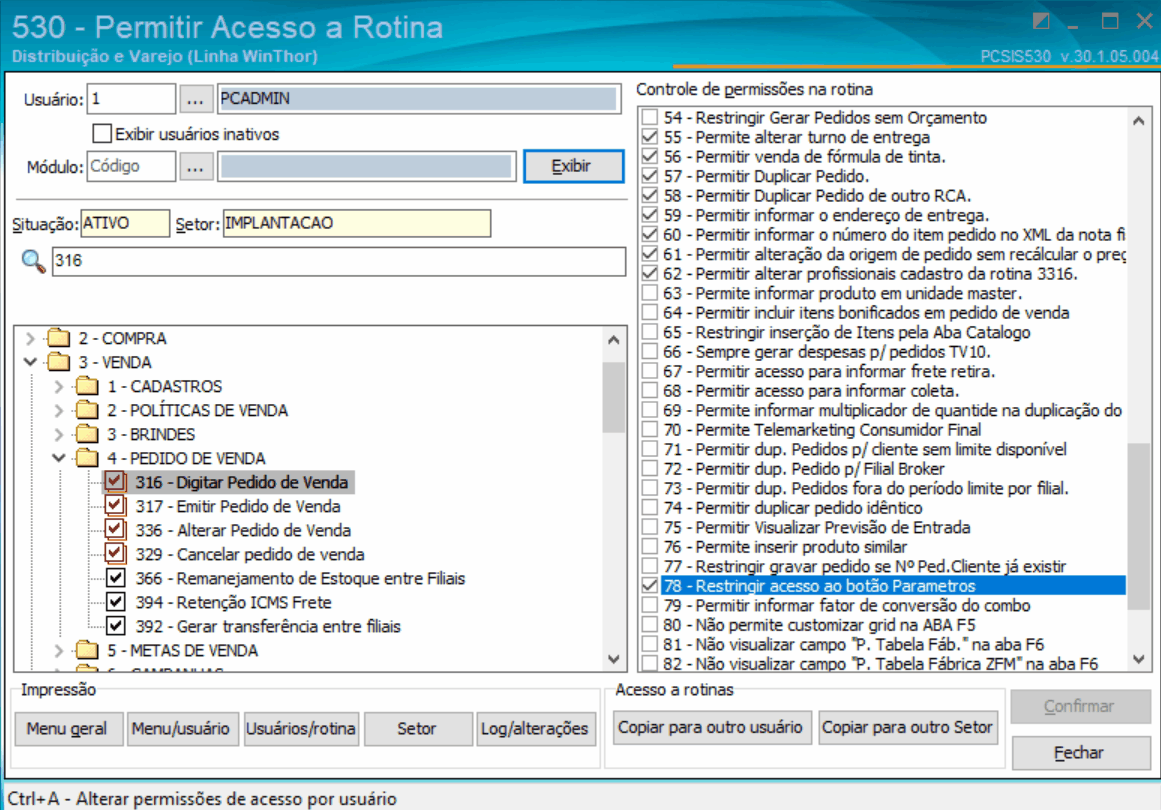Click the Setor field showing IMPLANTACAO
1161x810 pixels.
356,224
